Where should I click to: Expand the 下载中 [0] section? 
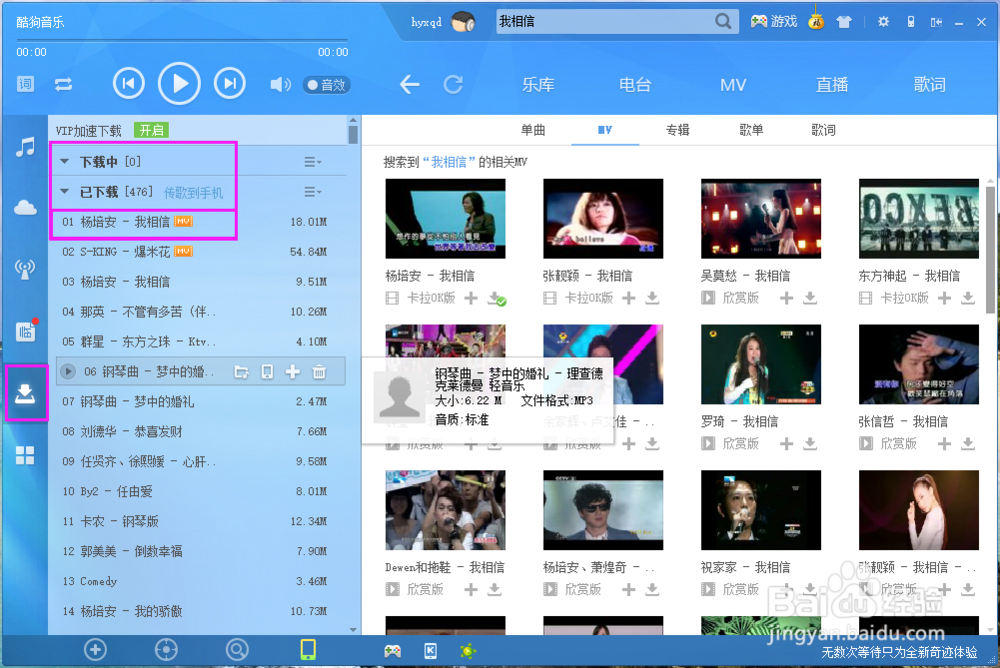pyautogui.click(x=100, y=160)
